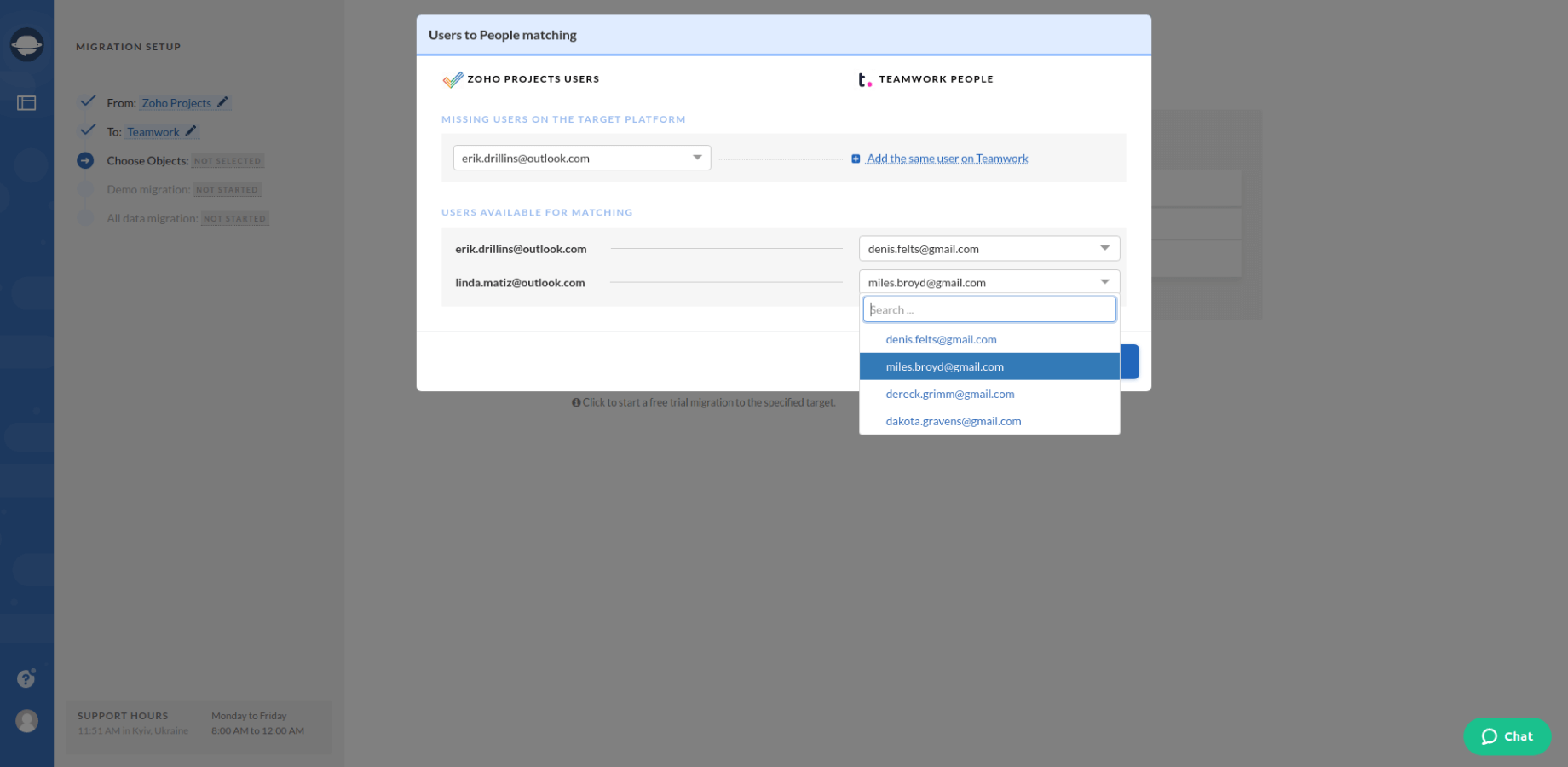Click the Teamwork logo icon
1568x767 pixels.
click(865, 80)
